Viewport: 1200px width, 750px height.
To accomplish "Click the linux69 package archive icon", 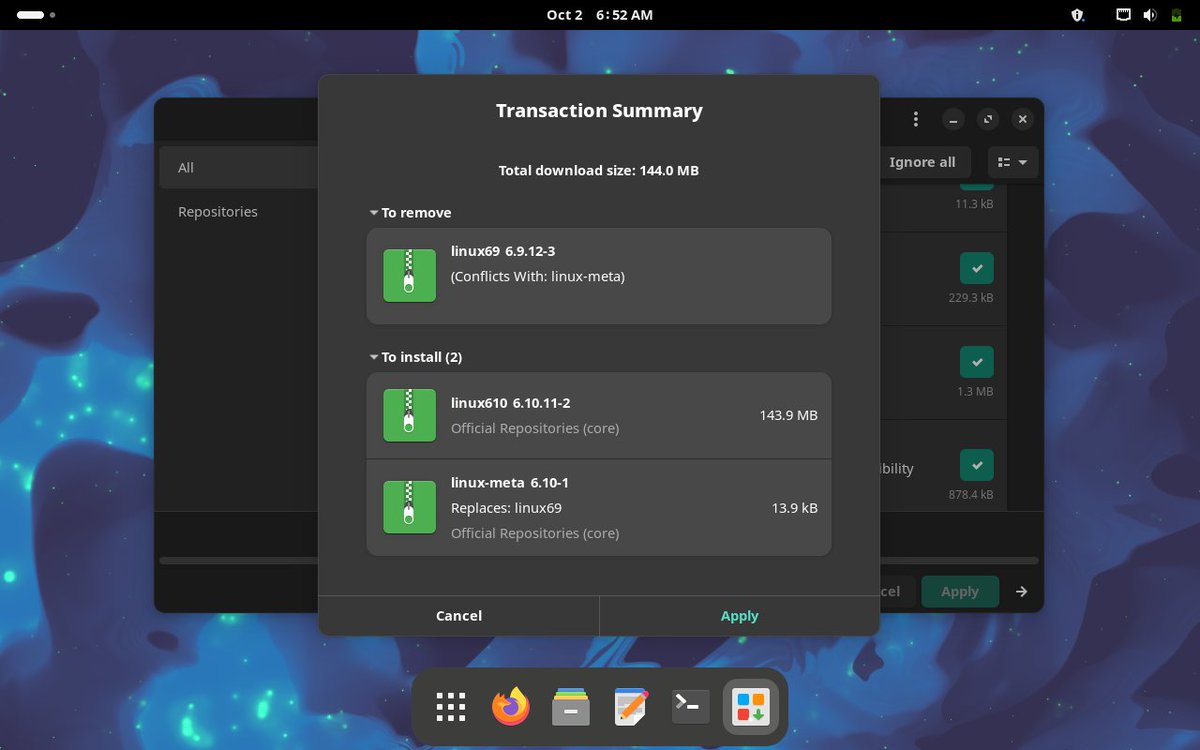I will (409, 275).
